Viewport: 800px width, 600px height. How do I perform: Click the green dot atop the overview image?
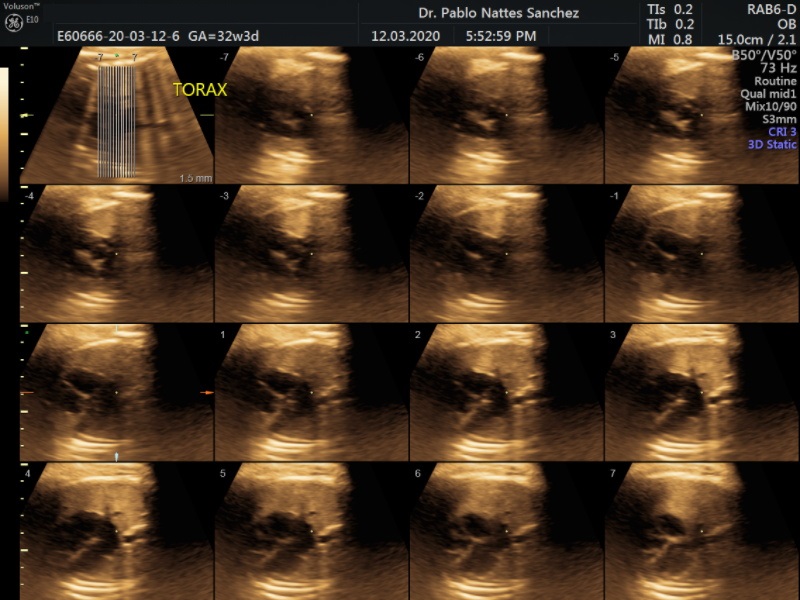pyautogui.click(x=117, y=56)
